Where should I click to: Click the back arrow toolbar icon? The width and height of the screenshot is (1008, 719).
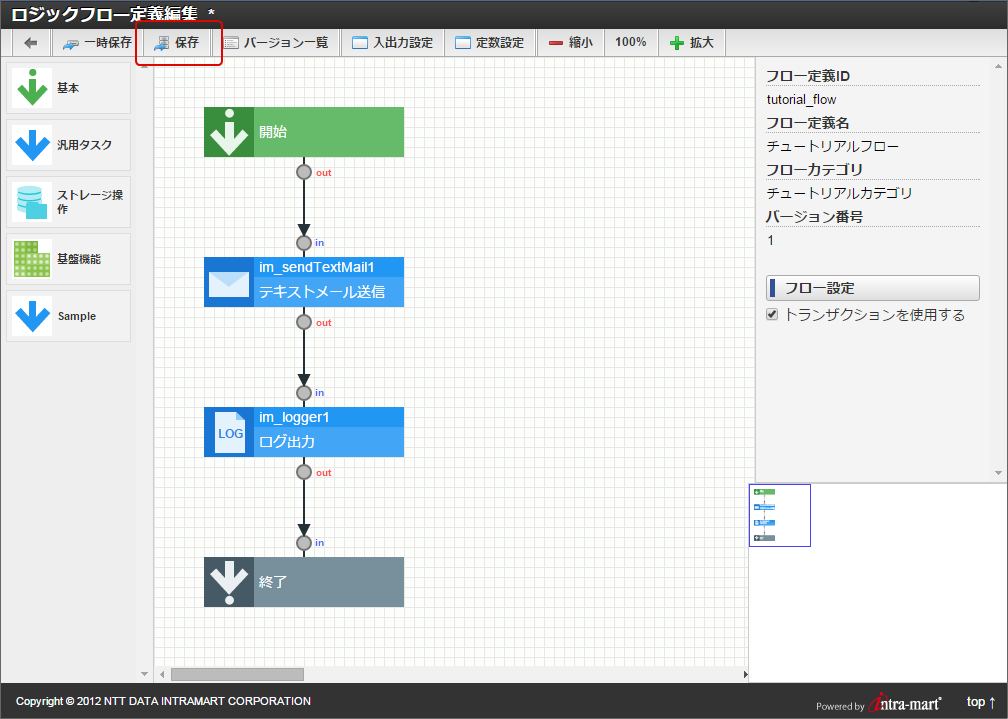pyautogui.click(x=31, y=43)
